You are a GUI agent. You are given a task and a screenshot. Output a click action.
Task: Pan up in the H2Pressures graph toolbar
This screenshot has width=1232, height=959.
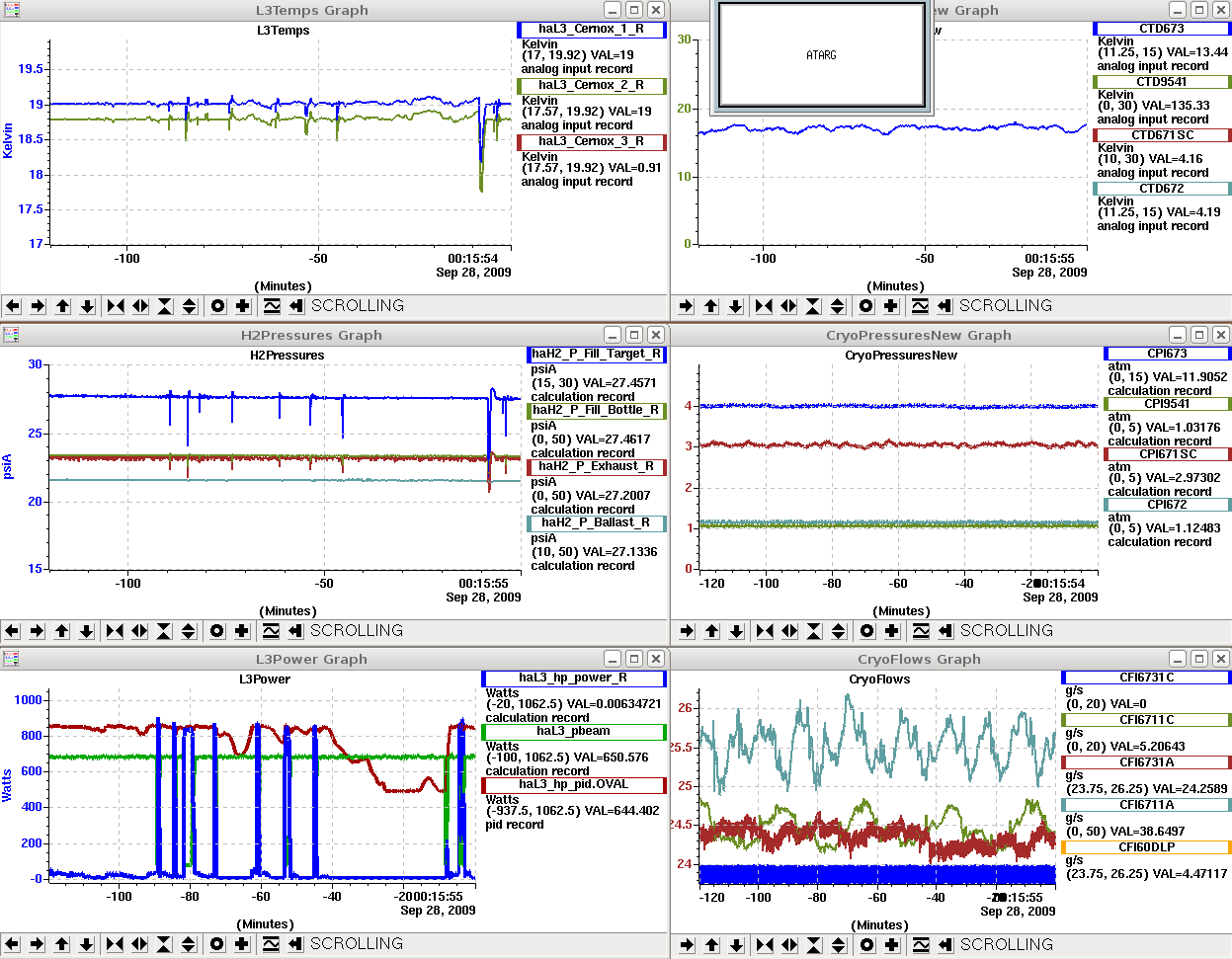pyautogui.click(x=61, y=630)
